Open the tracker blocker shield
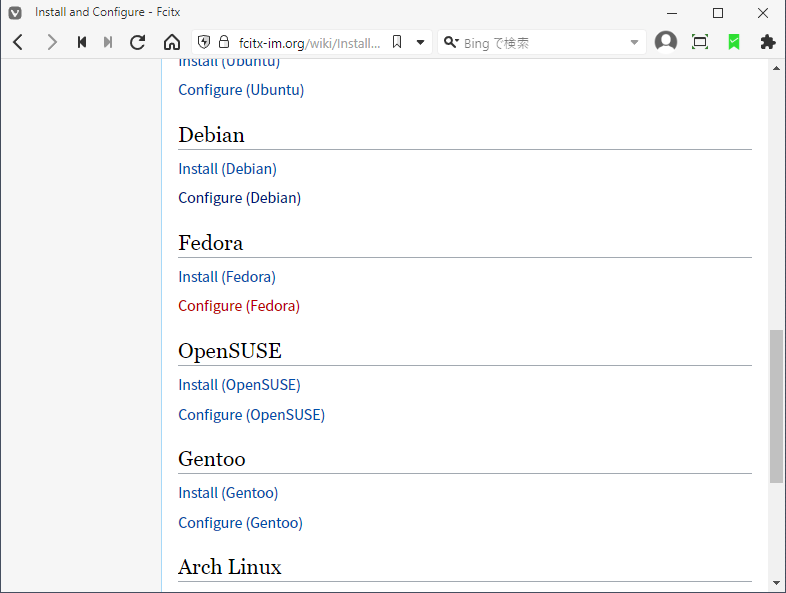Viewport: 786px width, 593px height. (203, 42)
